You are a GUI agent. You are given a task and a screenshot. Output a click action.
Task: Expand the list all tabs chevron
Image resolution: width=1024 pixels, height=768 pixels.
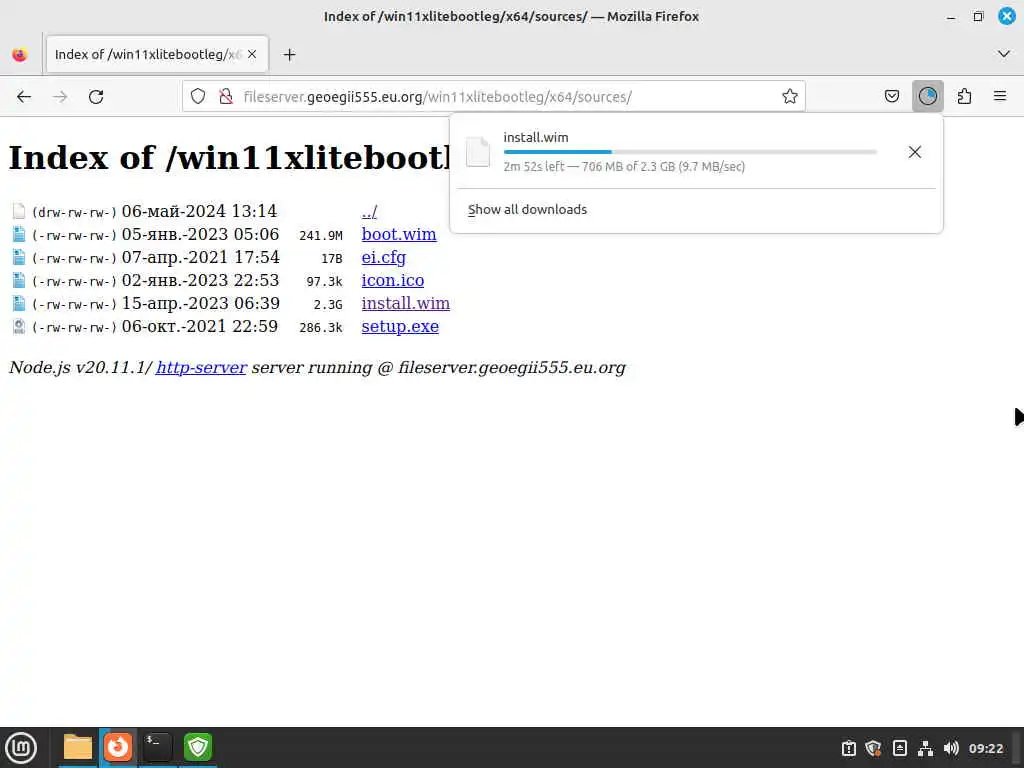tap(1004, 54)
